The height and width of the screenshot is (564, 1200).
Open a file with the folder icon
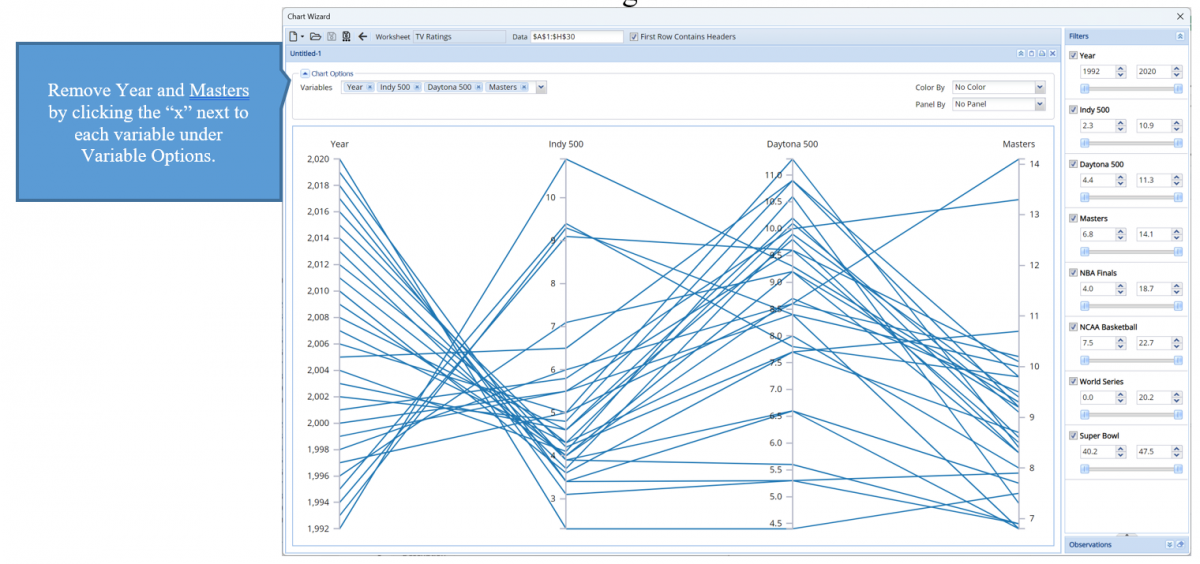click(x=315, y=37)
